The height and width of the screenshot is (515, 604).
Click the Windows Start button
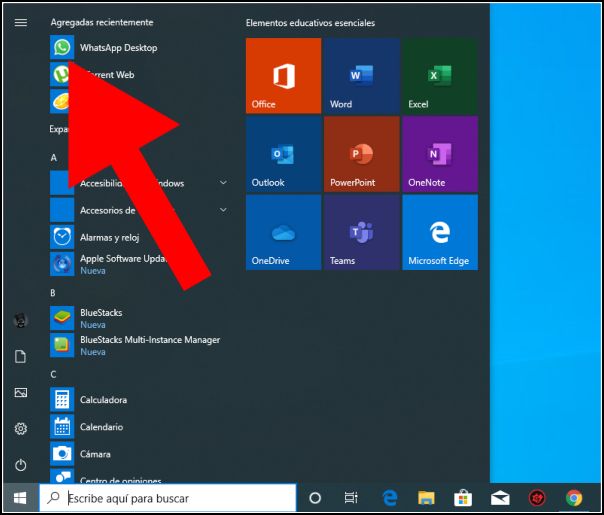[x=20, y=498]
